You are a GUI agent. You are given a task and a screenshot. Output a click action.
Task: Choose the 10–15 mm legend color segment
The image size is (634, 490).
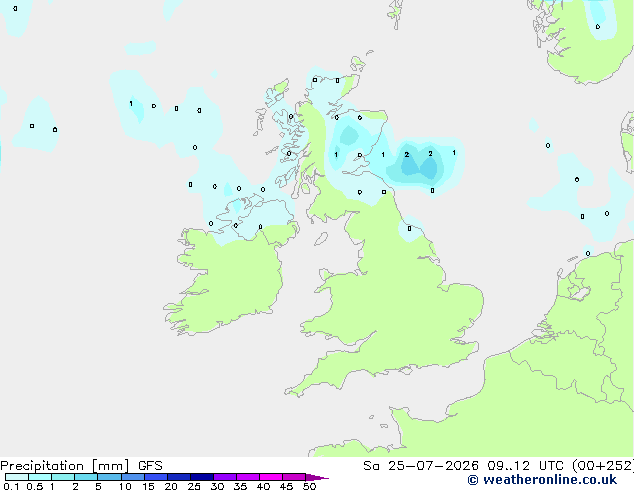tap(132, 477)
